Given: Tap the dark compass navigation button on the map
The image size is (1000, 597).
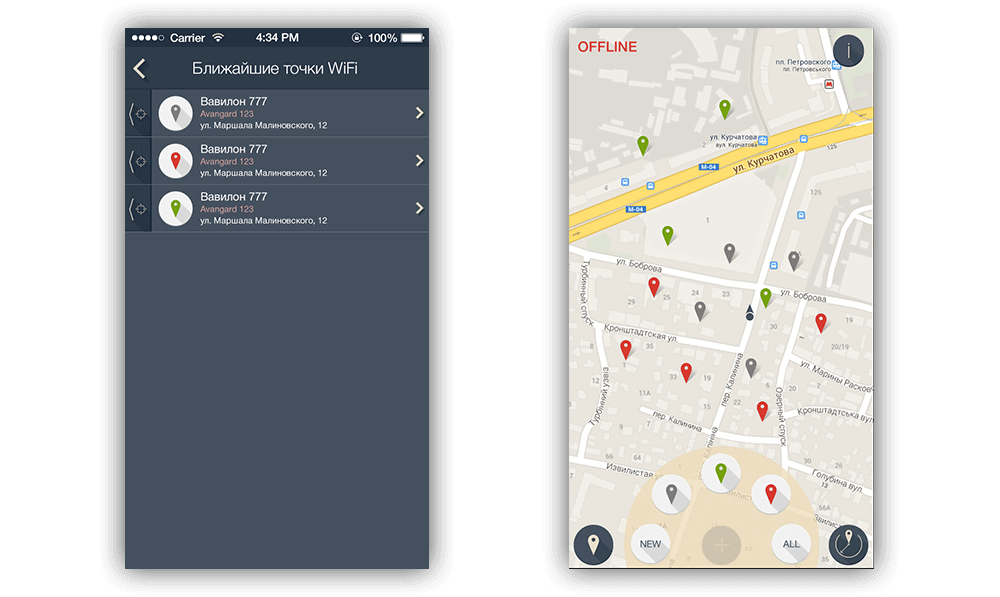Looking at the screenshot, I should [848, 545].
